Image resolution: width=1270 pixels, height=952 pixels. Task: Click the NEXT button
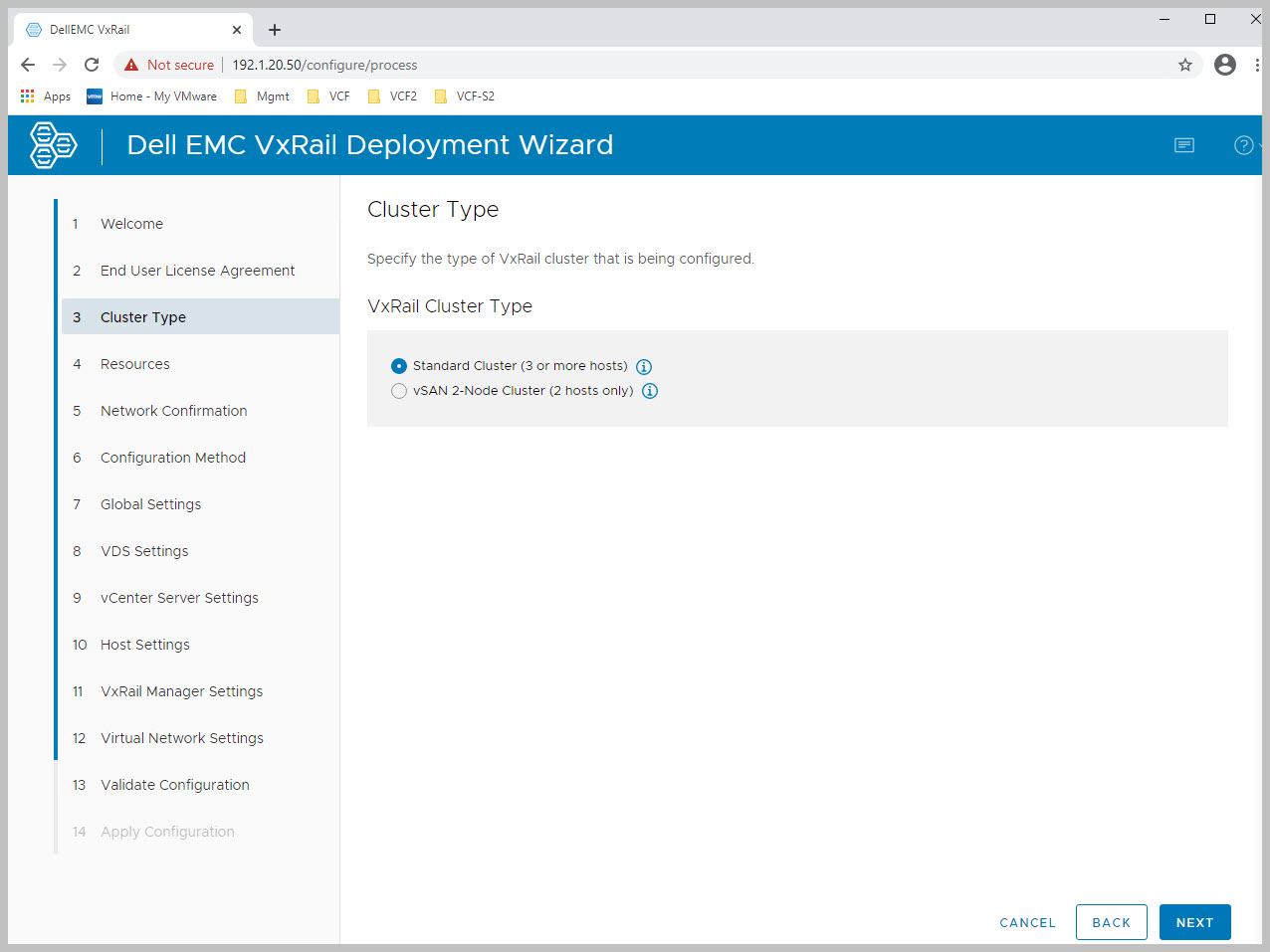point(1194,922)
